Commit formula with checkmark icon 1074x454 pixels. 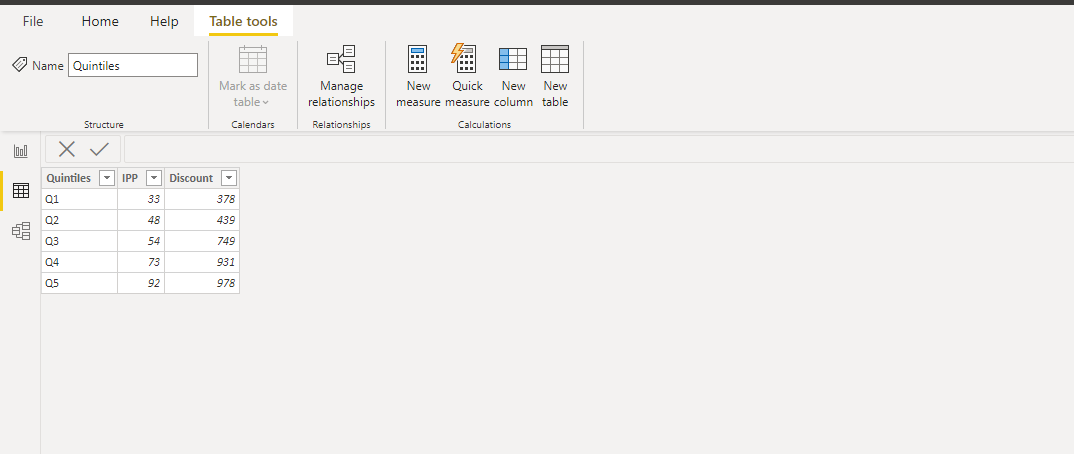click(99, 149)
